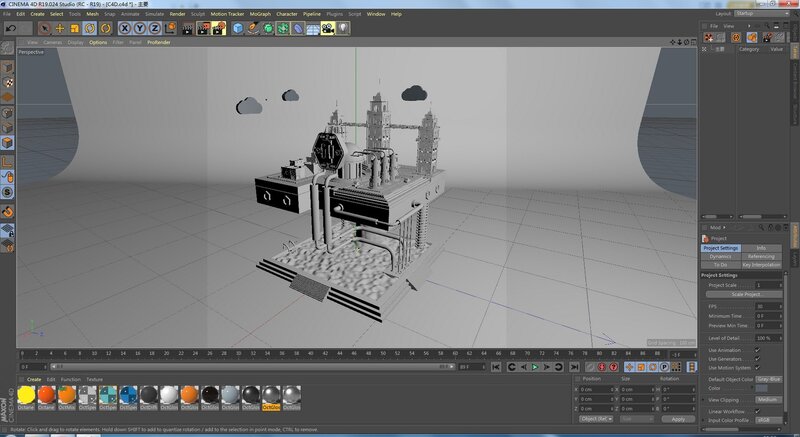Toggle the Use Animation checkbox
This screenshot has height=437, width=800.
[757, 350]
